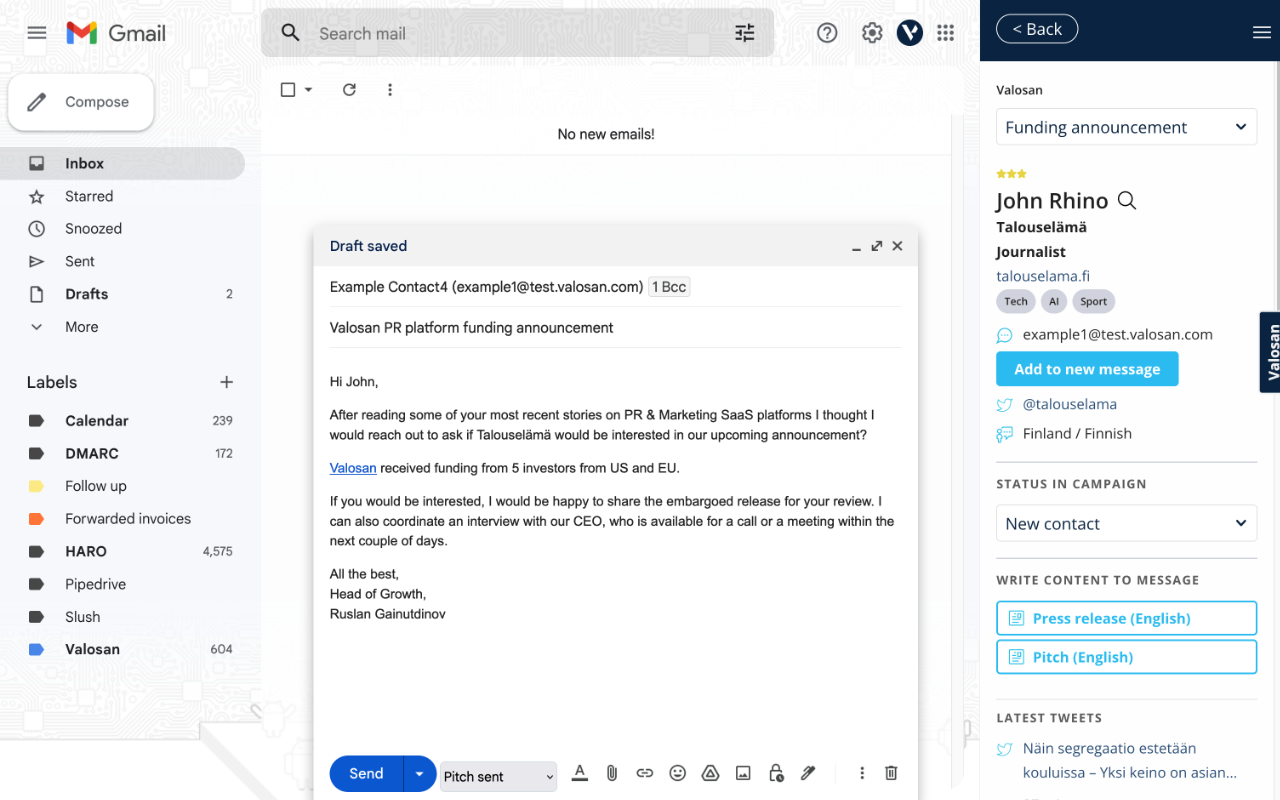Open formatting options in compose toolbar
The height and width of the screenshot is (800, 1280).
click(579, 773)
